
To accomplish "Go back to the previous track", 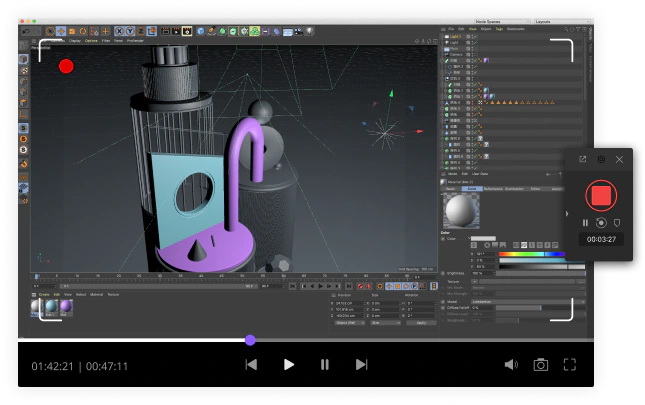I will [252, 365].
